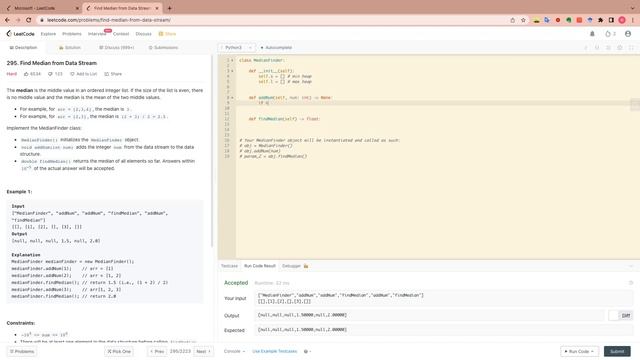Go back with the browser back arrow
Screen dimensions: 640x360
click(x=7, y=20)
